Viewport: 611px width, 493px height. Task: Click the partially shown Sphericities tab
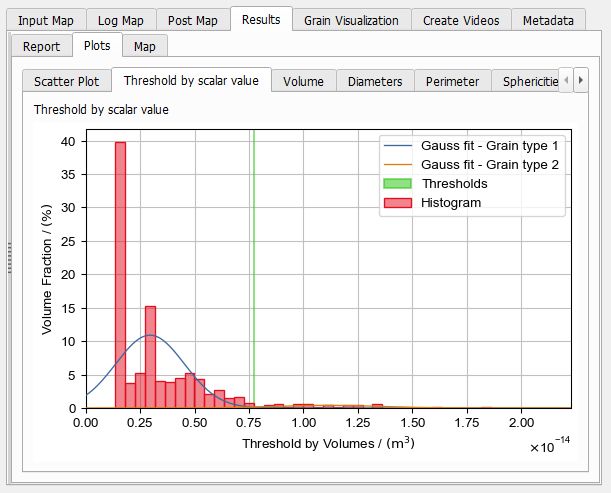pyautogui.click(x=525, y=81)
